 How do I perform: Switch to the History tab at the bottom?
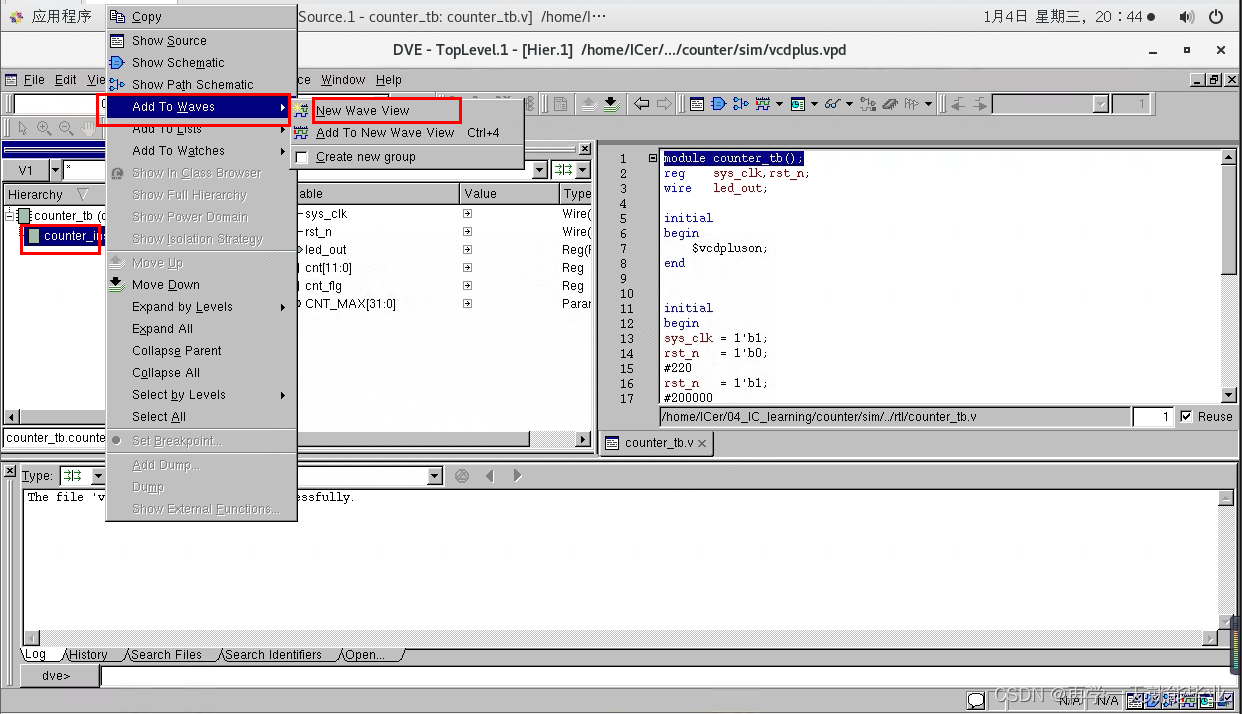89,654
